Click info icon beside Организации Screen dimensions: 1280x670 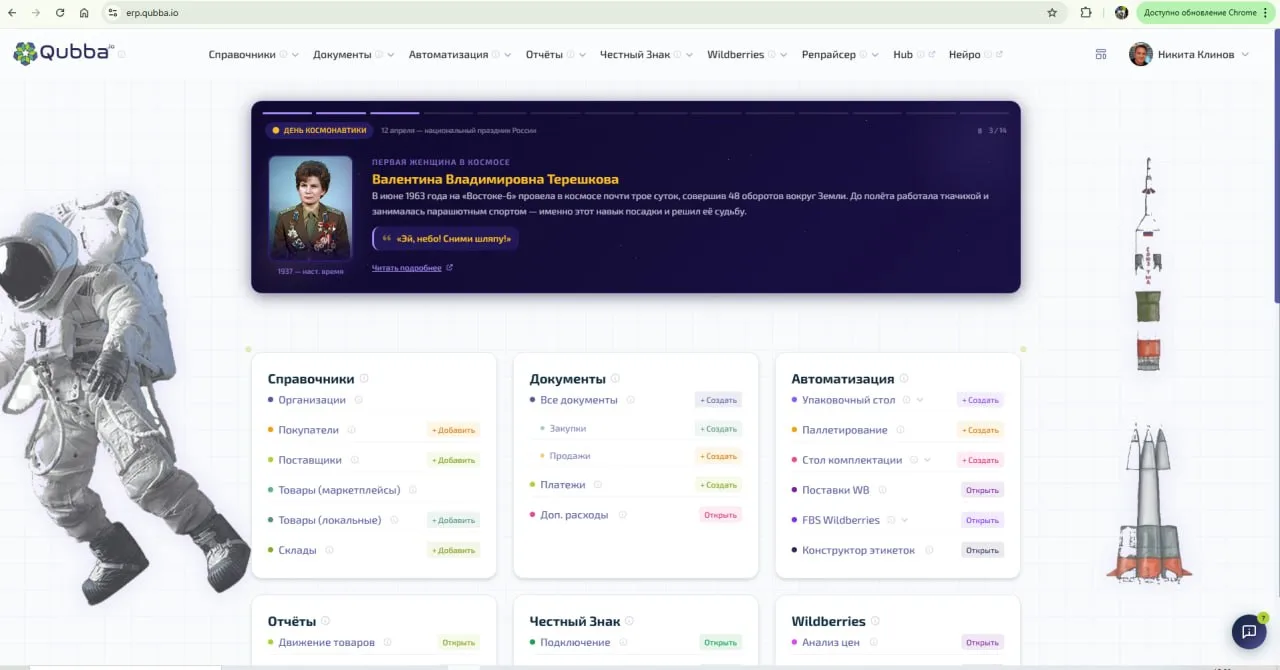359,400
